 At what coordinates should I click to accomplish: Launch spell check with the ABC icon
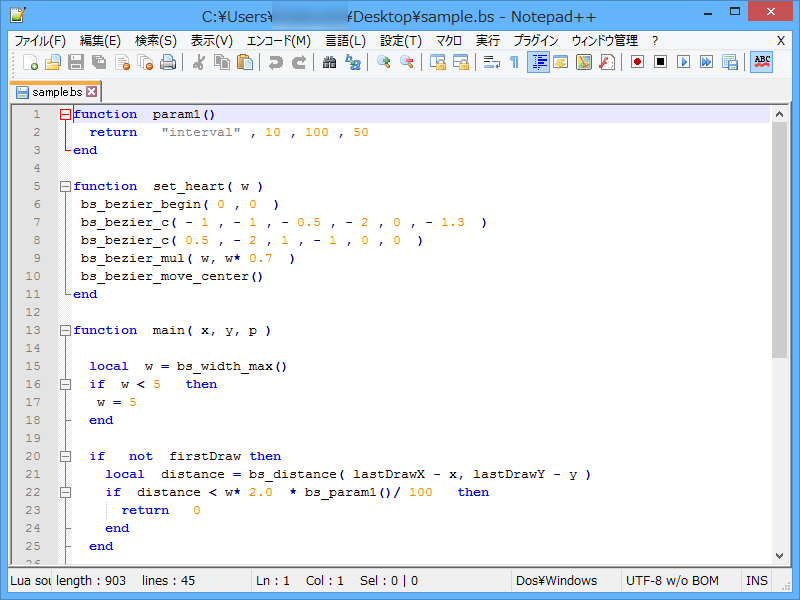point(762,61)
